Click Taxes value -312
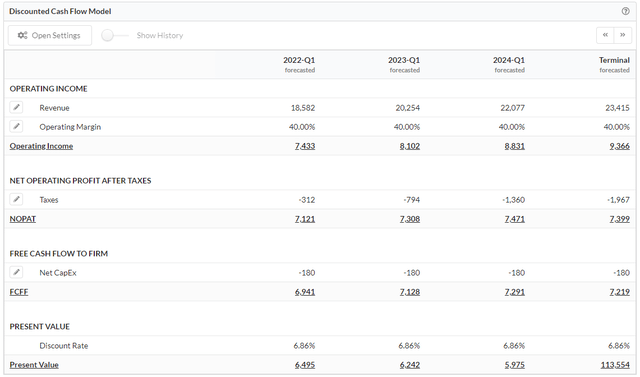 [307, 200]
